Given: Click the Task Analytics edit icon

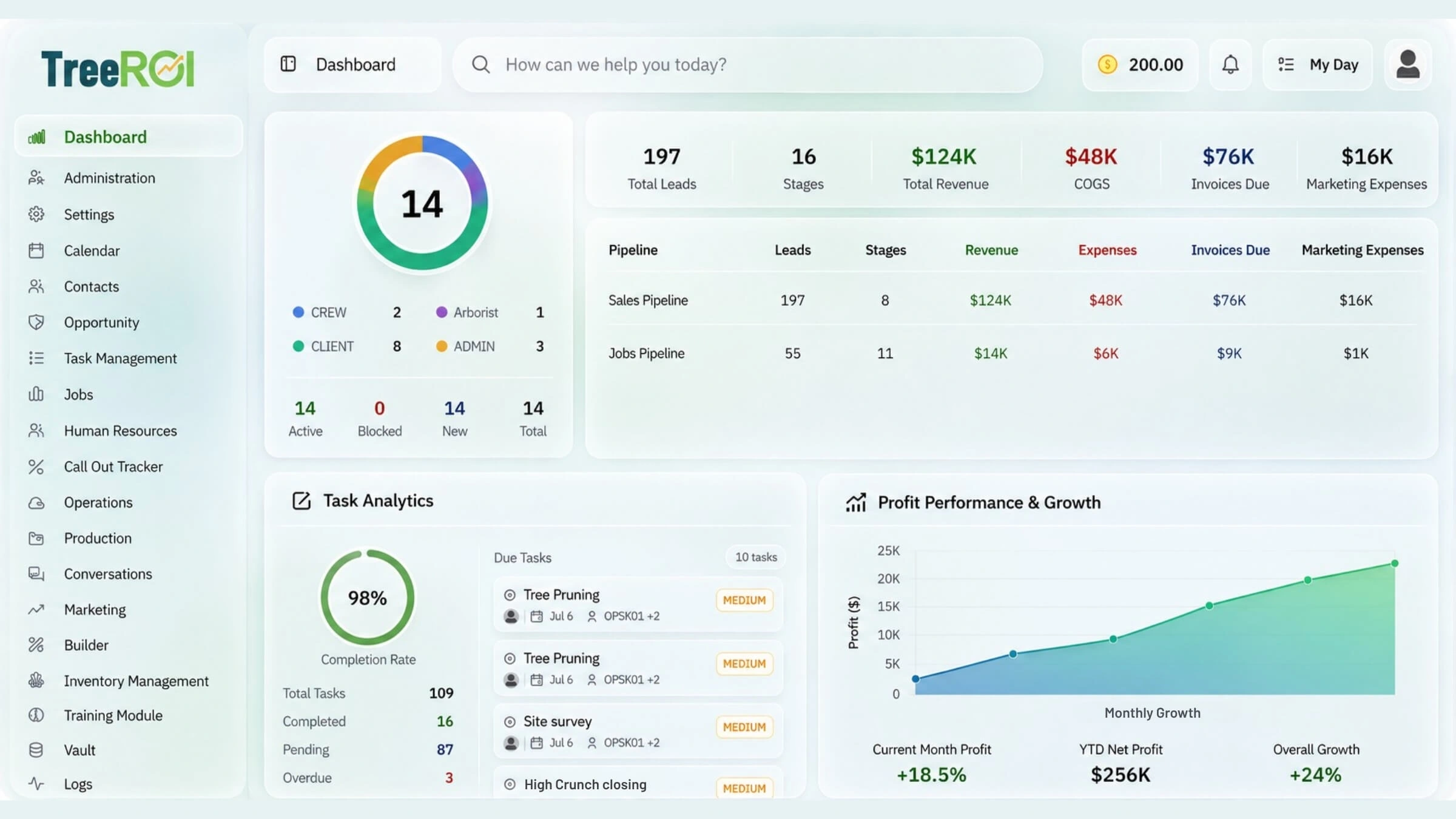Looking at the screenshot, I should tap(302, 500).
